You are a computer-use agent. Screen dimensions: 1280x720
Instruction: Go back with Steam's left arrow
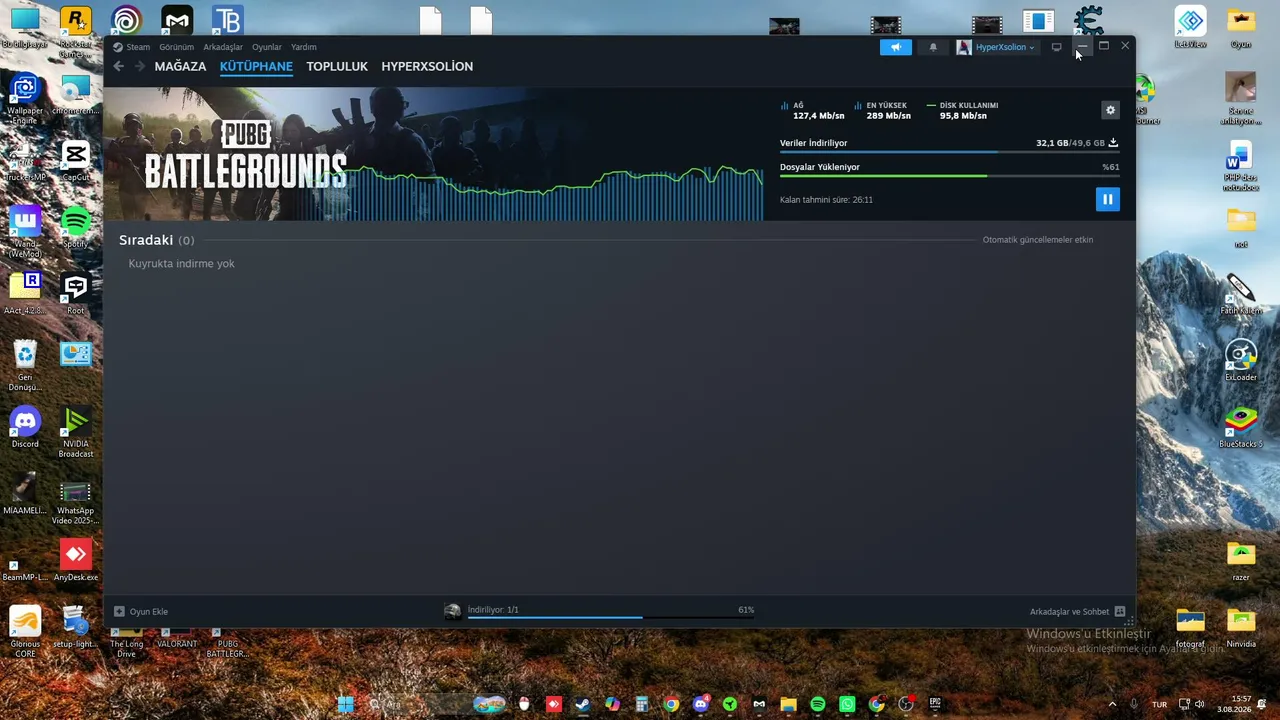(118, 66)
